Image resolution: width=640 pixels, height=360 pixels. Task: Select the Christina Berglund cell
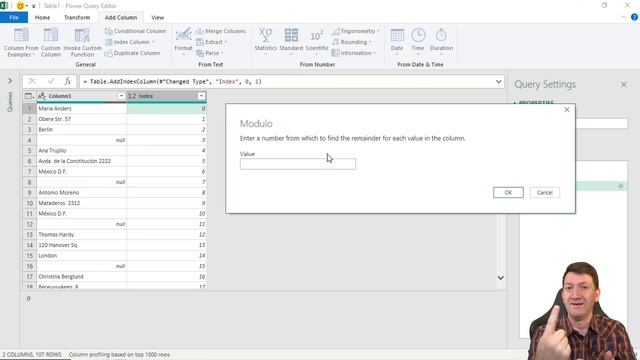click(x=82, y=277)
